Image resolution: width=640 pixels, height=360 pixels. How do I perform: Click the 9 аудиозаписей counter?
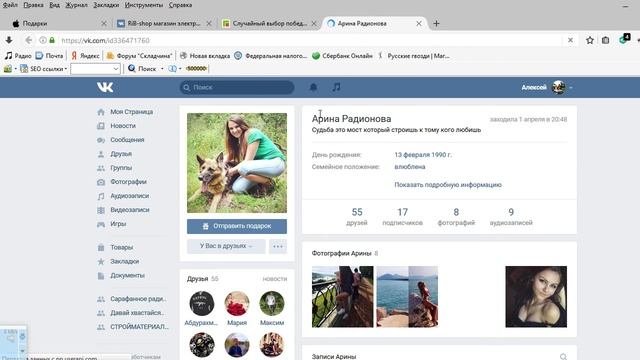pyautogui.click(x=511, y=216)
